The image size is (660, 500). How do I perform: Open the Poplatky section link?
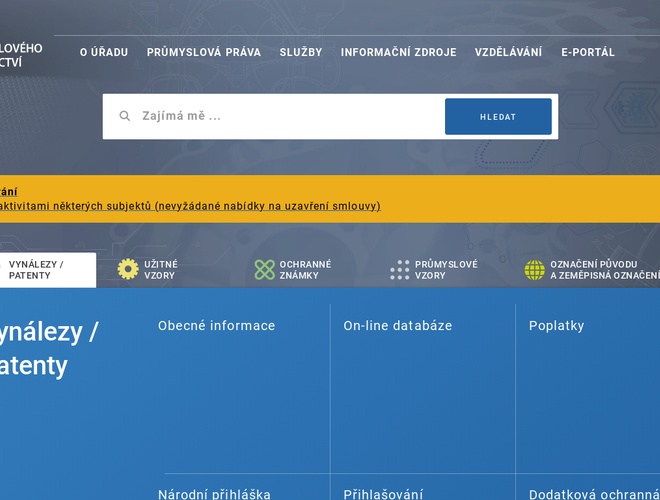coord(556,326)
